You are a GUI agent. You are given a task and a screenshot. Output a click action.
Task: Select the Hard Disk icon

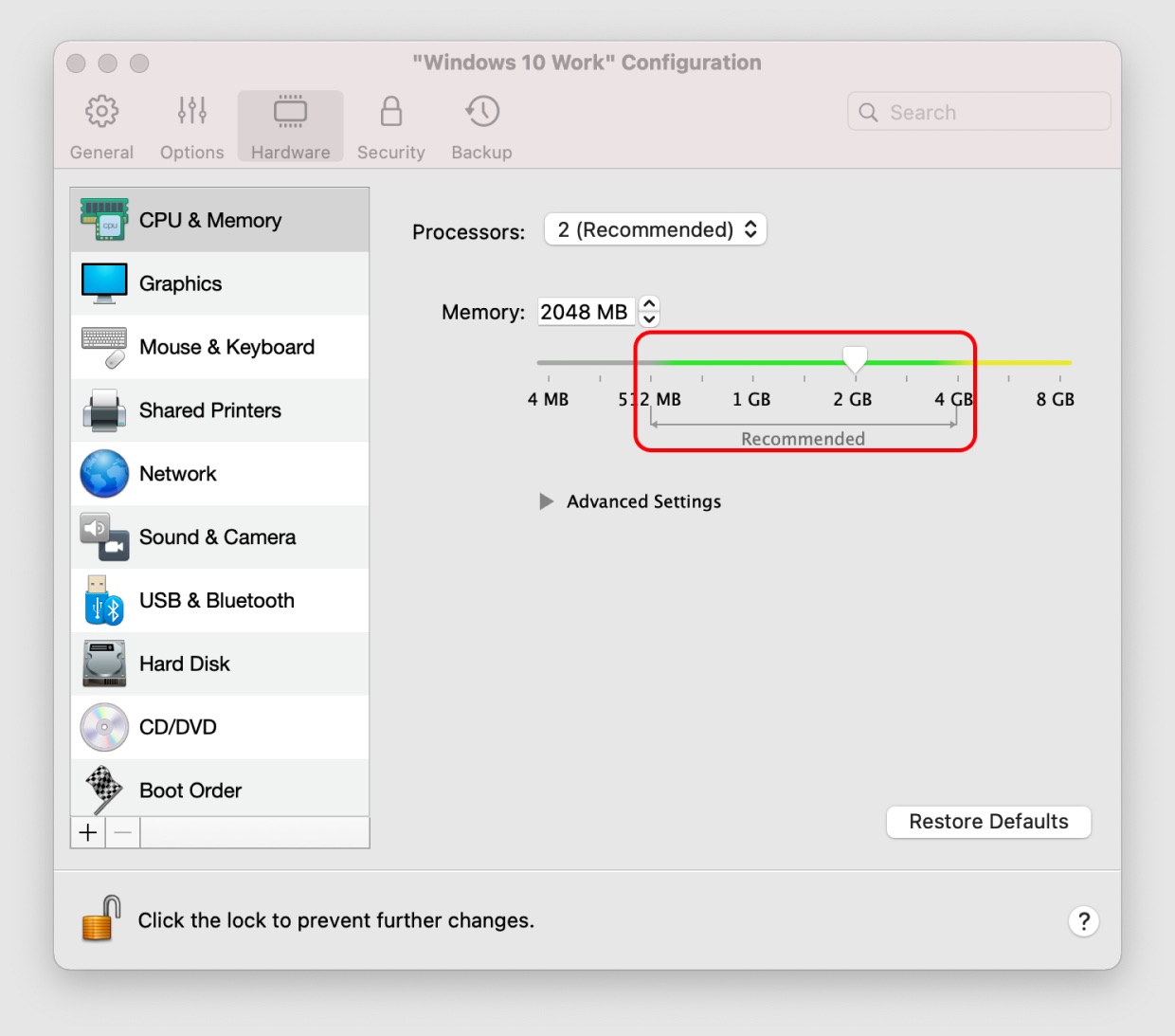(x=104, y=663)
